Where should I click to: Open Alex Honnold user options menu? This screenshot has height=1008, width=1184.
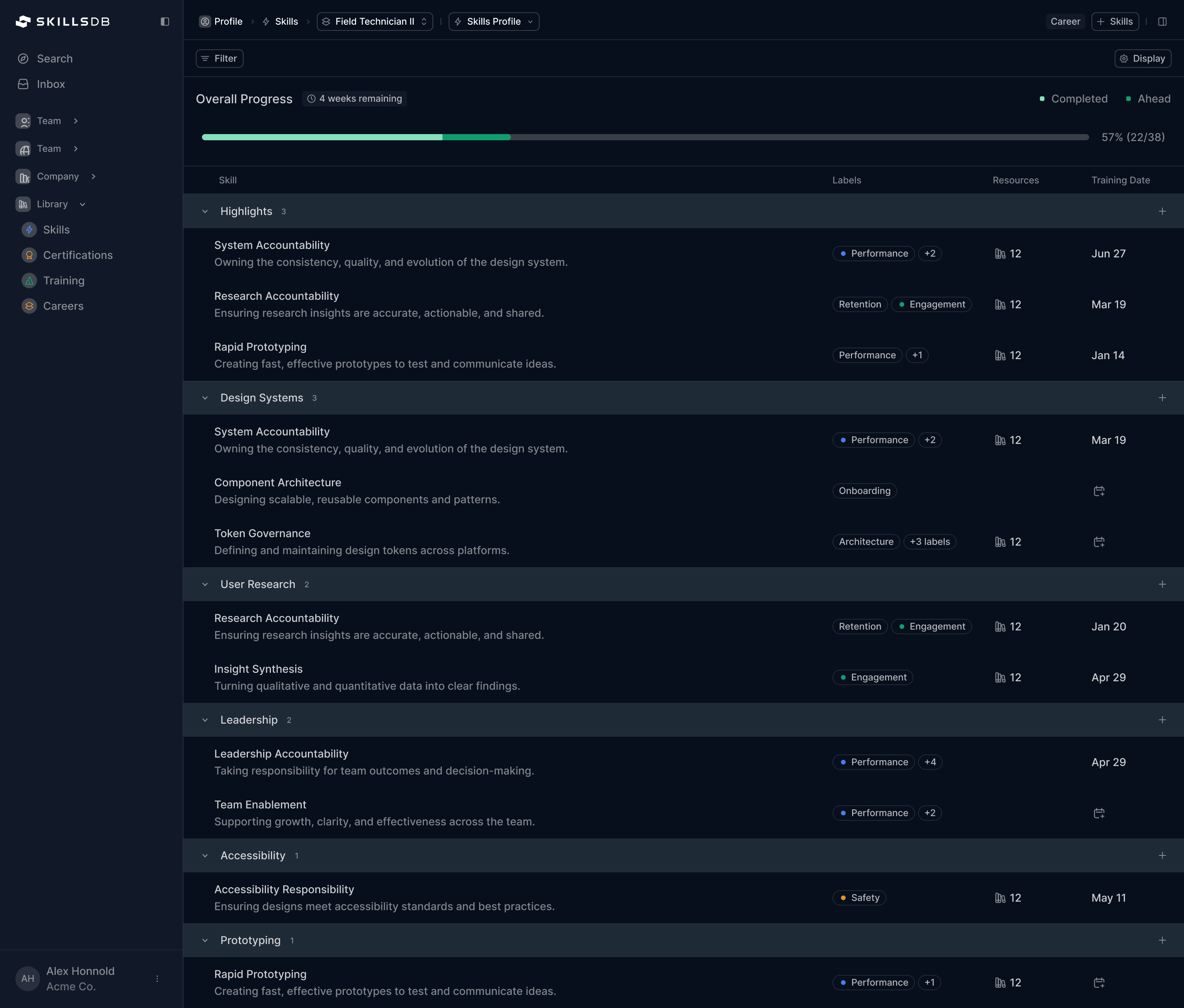(x=157, y=978)
